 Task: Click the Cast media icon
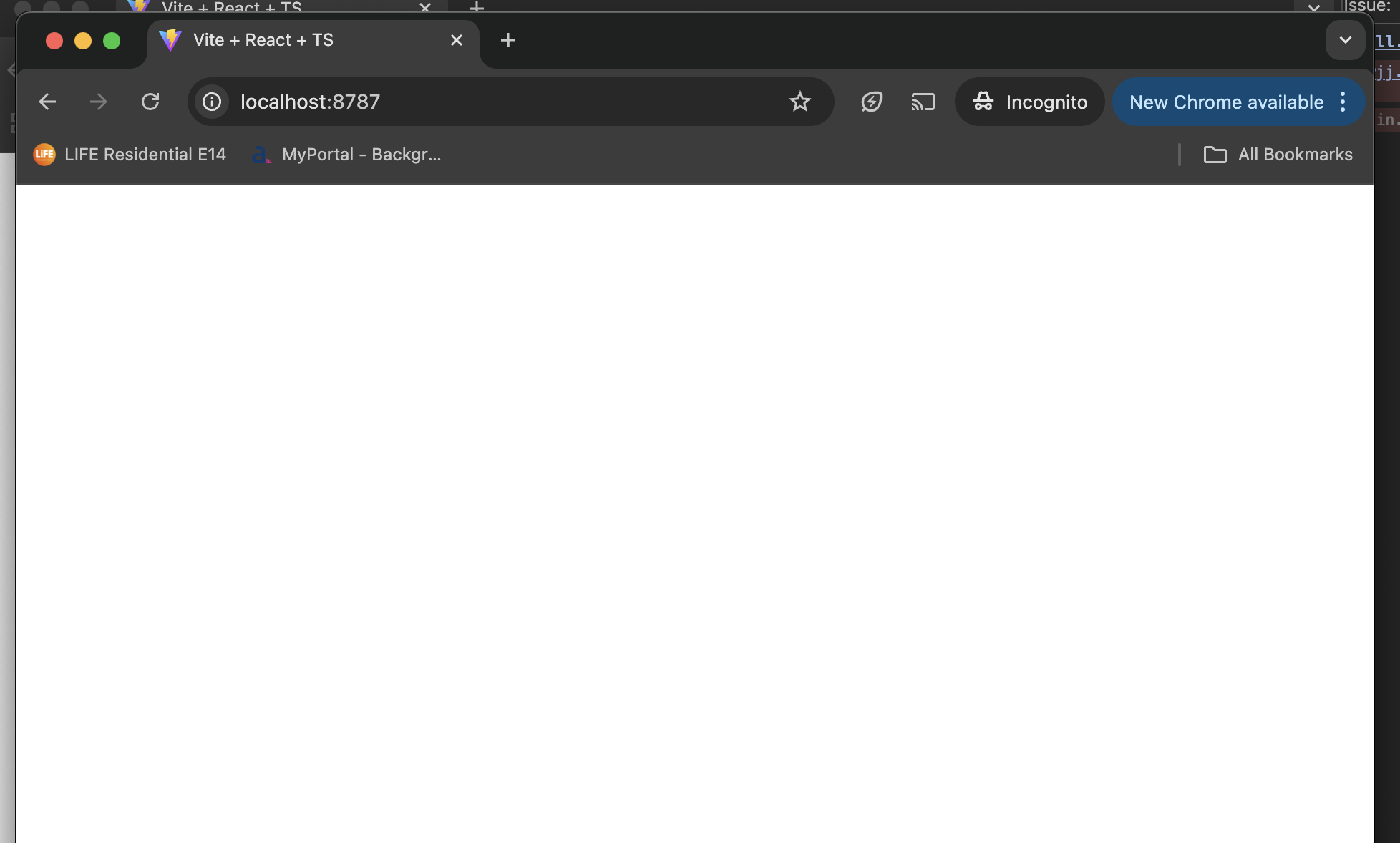click(923, 102)
